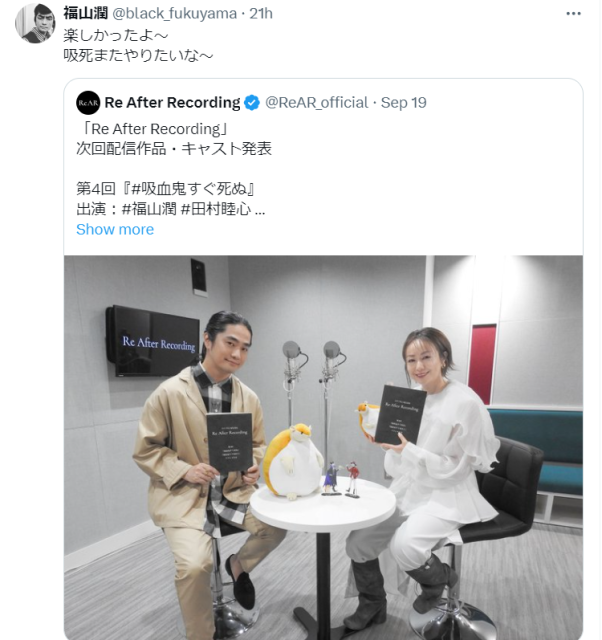Click the Sep 19 date of the quoted tweet
This screenshot has width=602, height=640.
[x=404, y=102]
